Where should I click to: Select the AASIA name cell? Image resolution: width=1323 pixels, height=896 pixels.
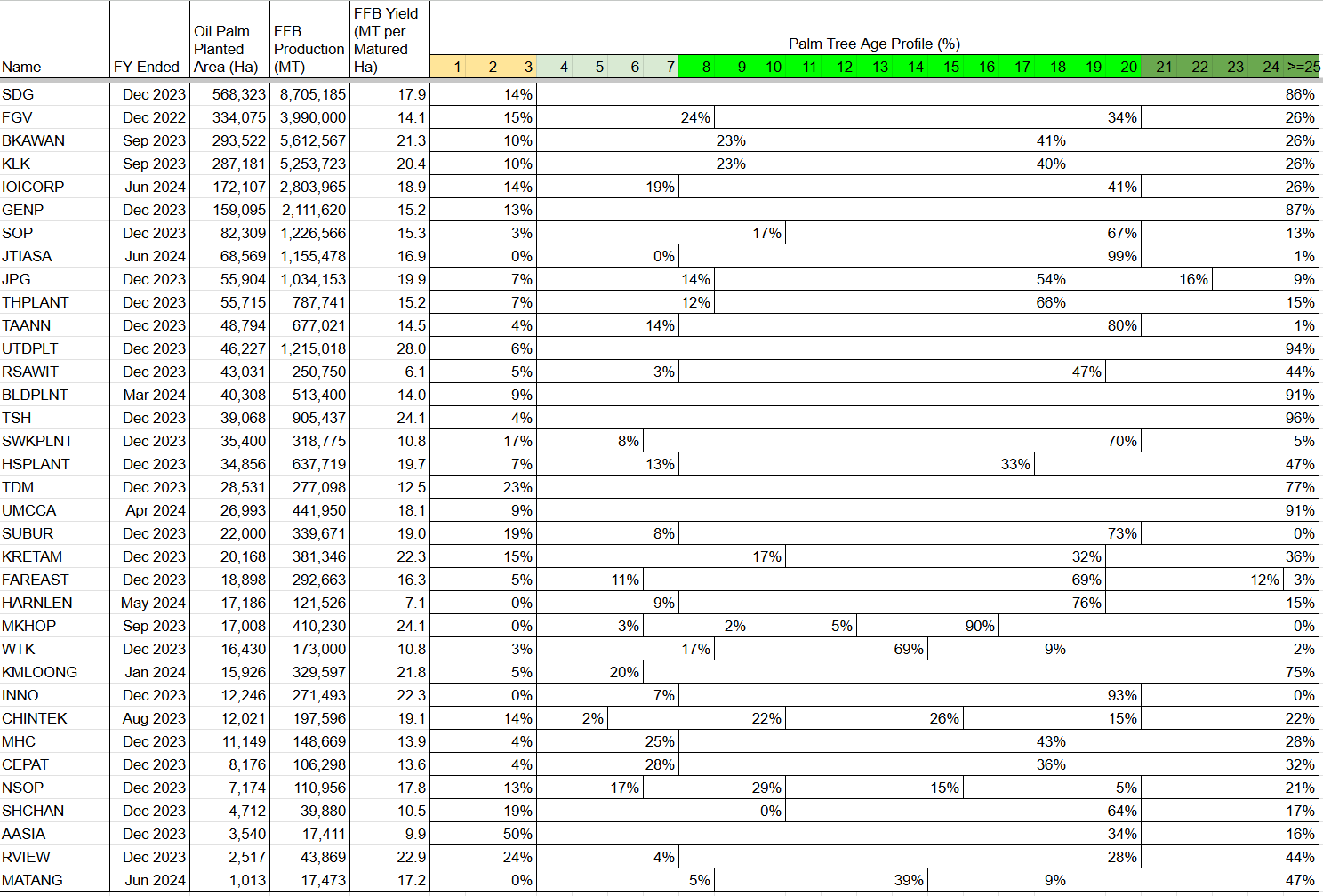(x=55, y=834)
